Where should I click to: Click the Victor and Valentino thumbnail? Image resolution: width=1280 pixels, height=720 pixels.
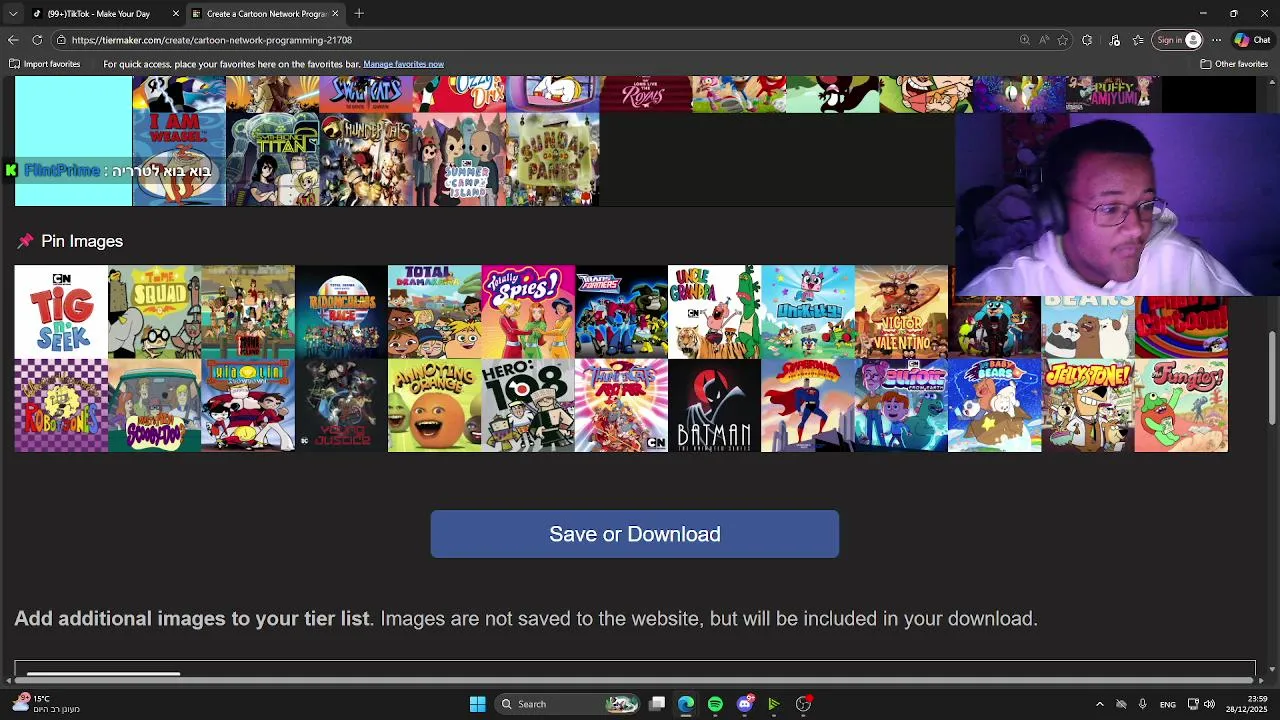point(901,311)
